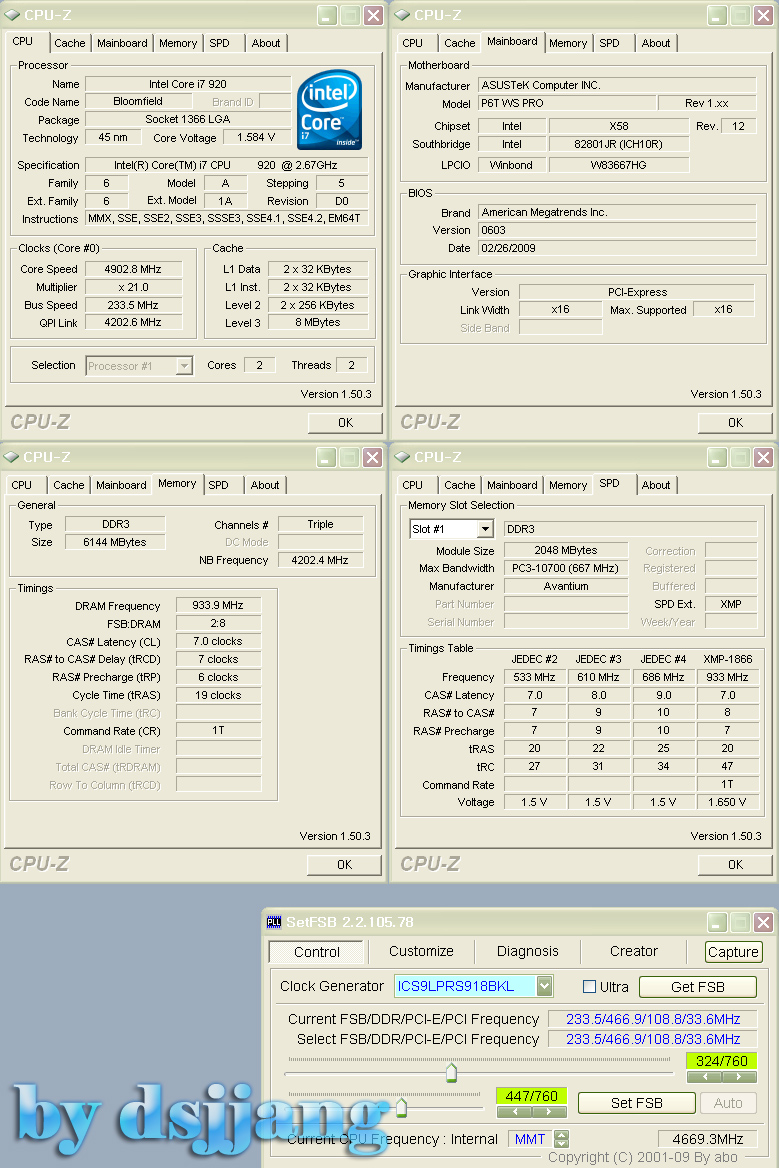Click the P6T WS PRO model field
The image size is (779, 1168).
point(567,104)
